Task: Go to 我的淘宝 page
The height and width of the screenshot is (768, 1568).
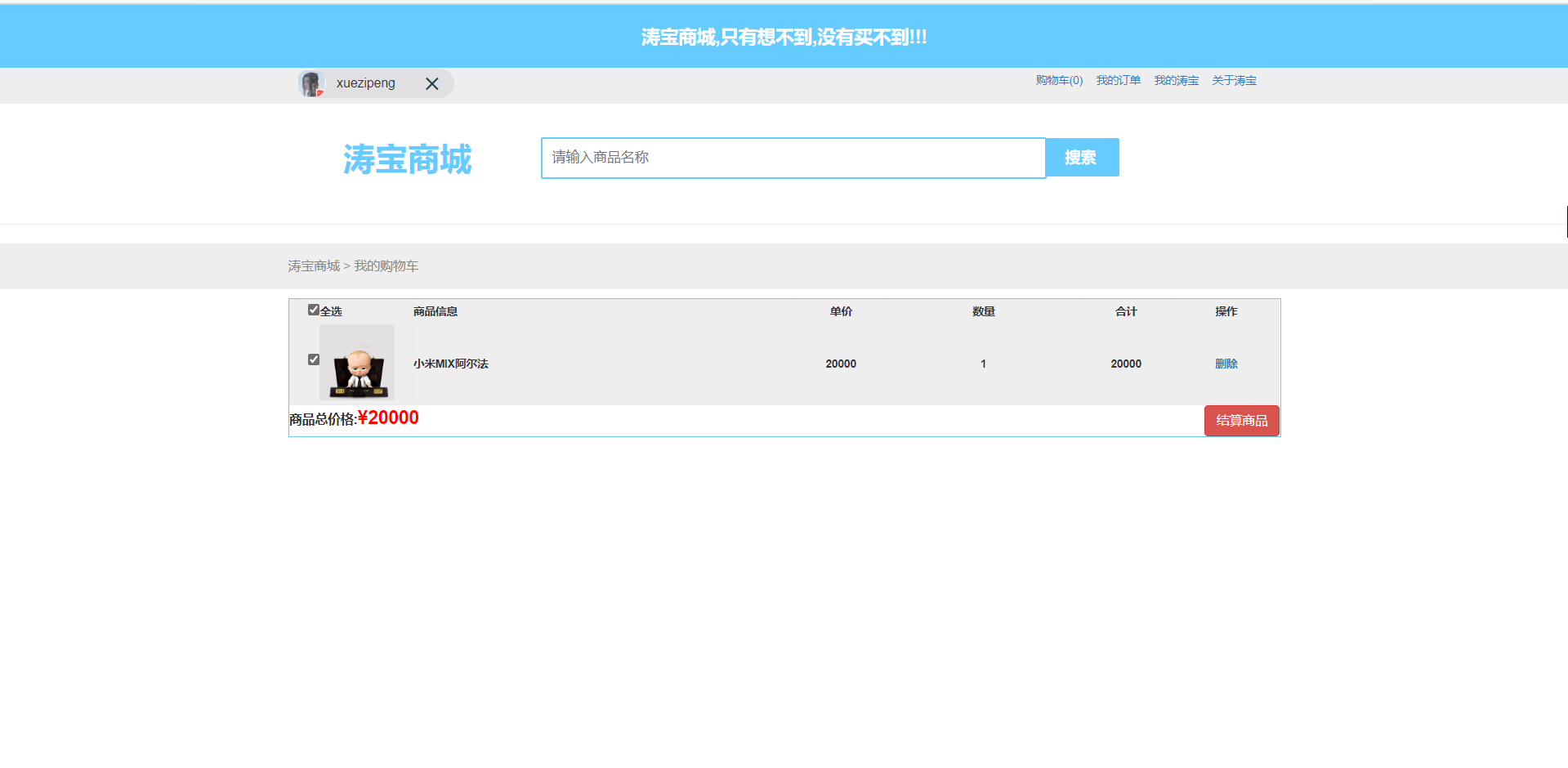Action: [x=1176, y=80]
